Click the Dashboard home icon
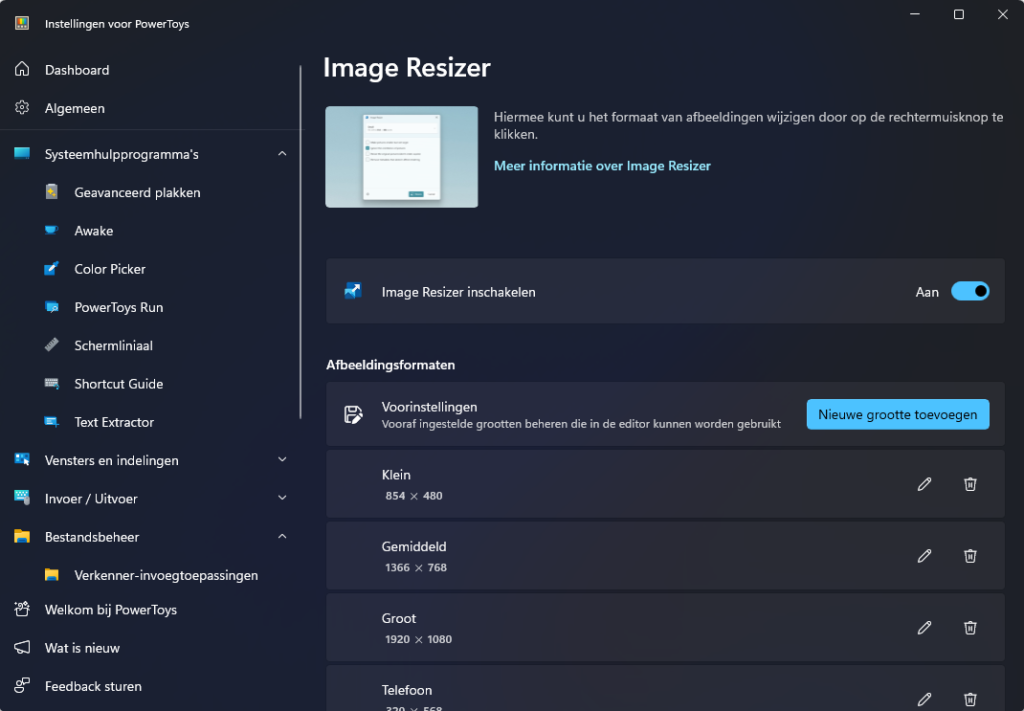This screenshot has height=711, width=1024. point(22,69)
